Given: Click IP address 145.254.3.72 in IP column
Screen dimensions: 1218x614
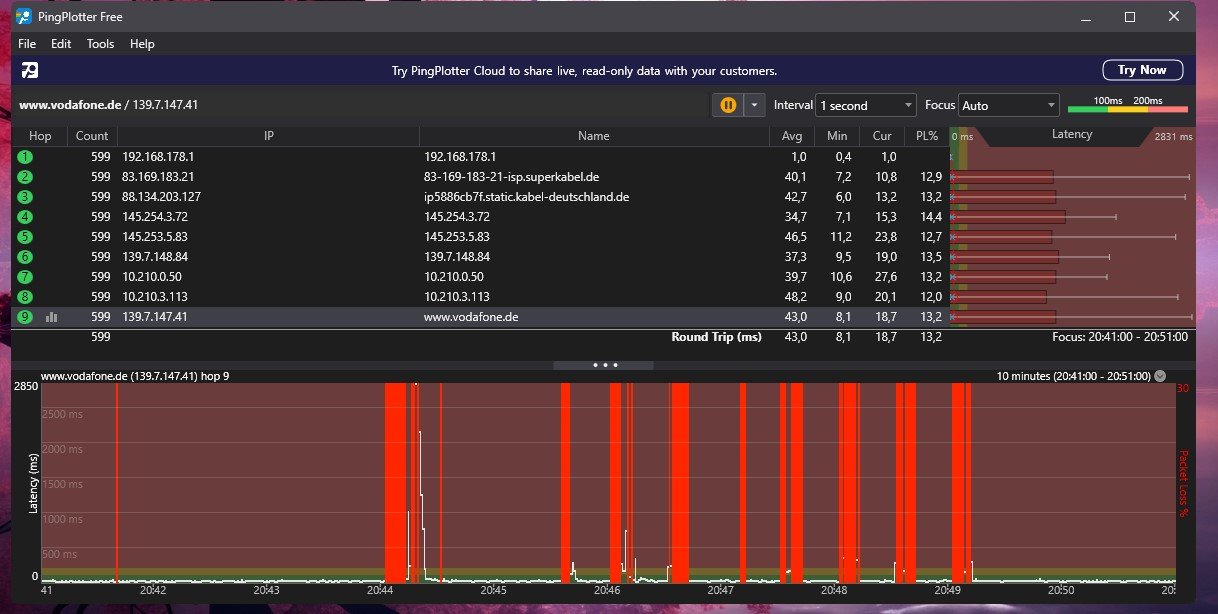Looking at the screenshot, I should (x=155, y=217).
